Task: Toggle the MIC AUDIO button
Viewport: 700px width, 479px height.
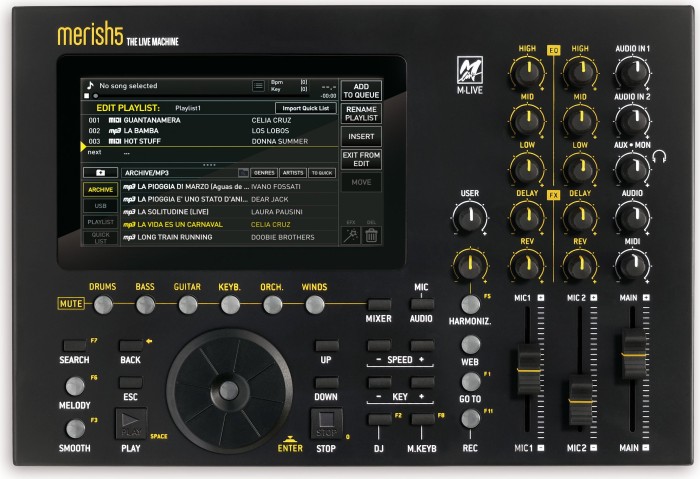Action: coord(422,304)
